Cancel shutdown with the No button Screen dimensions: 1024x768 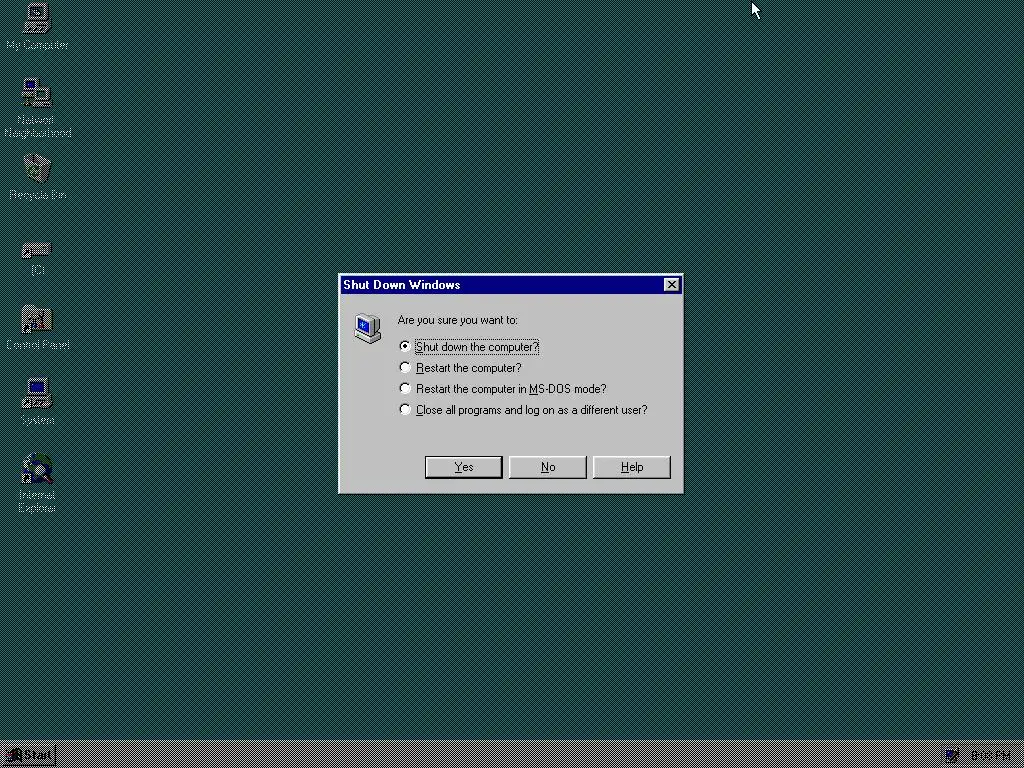pos(548,467)
